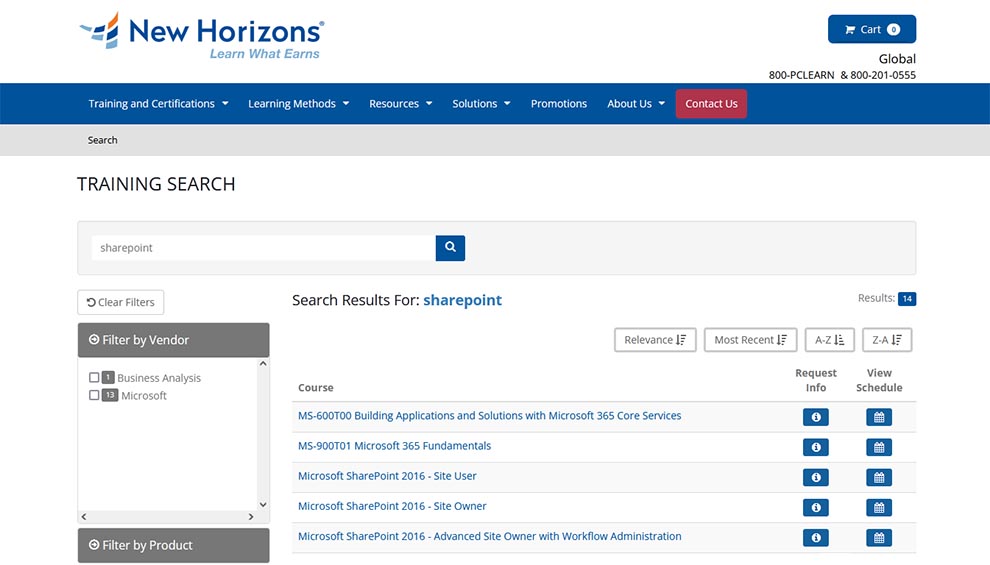View schedule for MS-600T00 course

pyautogui.click(x=879, y=417)
